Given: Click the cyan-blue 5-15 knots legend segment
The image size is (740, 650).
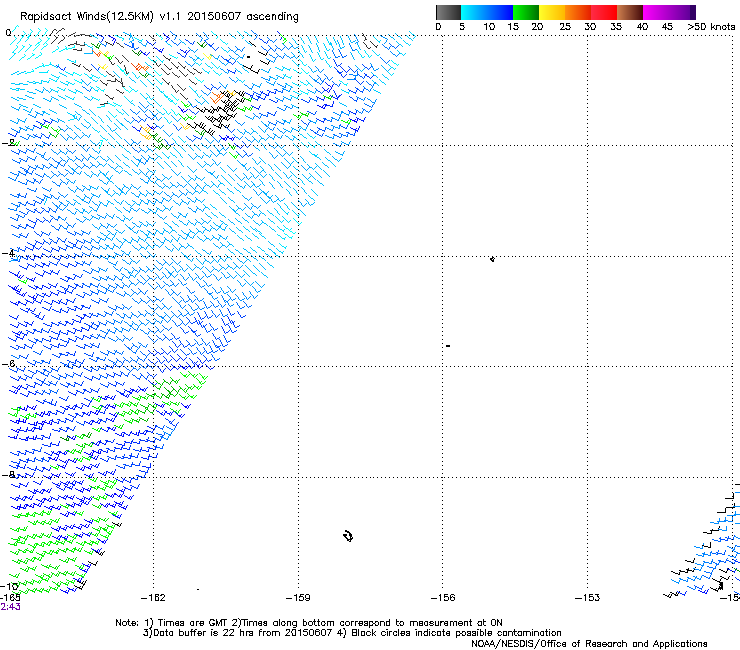Looking at the screenshot, I should click(487, 12).
